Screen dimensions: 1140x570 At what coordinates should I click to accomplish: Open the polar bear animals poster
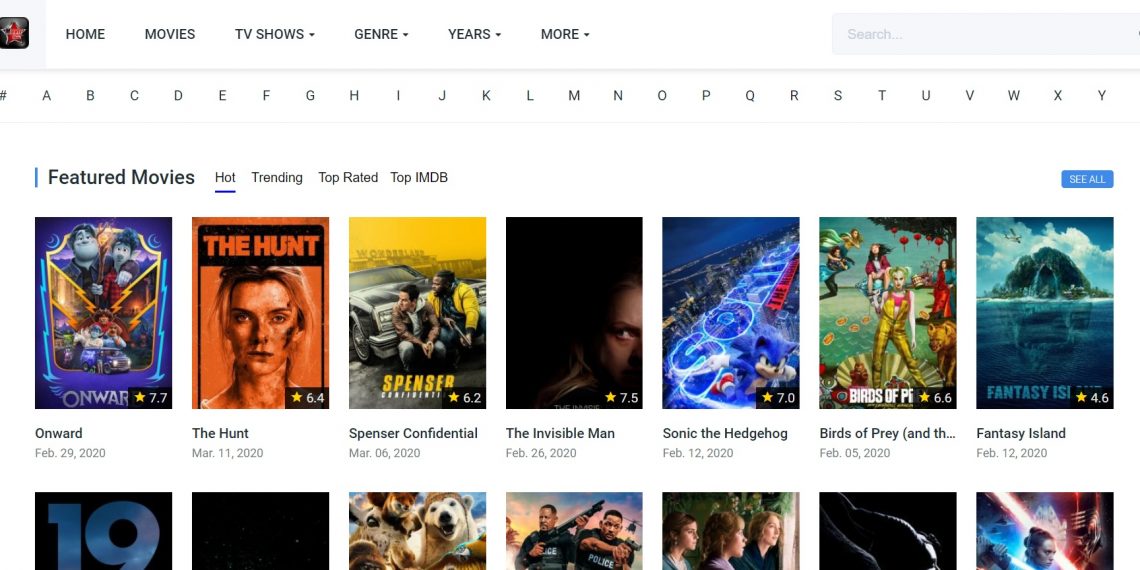[417, 531]
